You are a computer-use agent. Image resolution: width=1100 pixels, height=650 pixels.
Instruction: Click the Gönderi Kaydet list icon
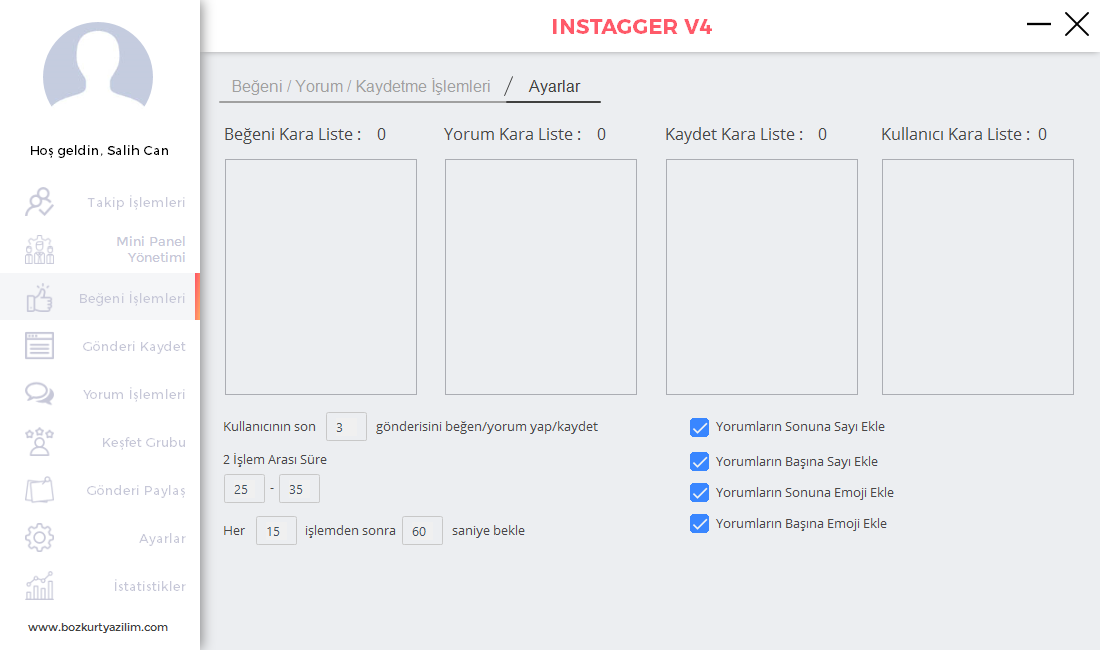pos(39,346)
